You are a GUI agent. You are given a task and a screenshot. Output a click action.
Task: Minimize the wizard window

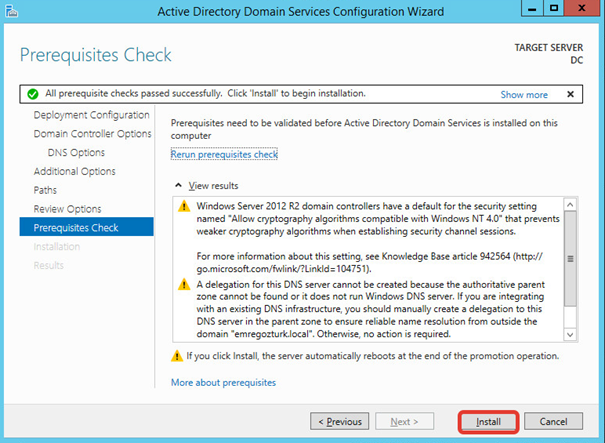click(532, 8)
